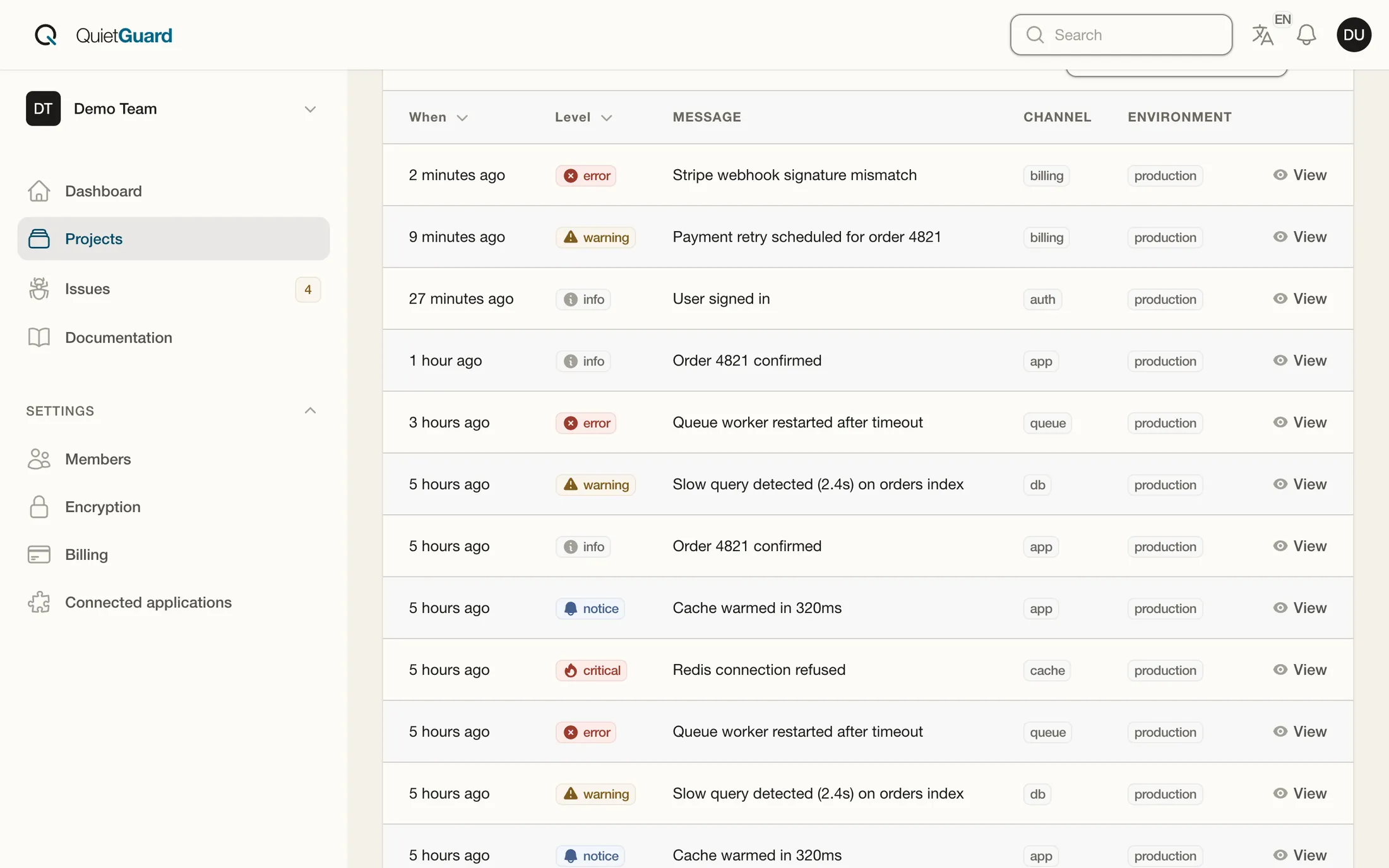Click the search magnifier icon
Screen dimensions: 1389x868
[x=1035, y=35]
